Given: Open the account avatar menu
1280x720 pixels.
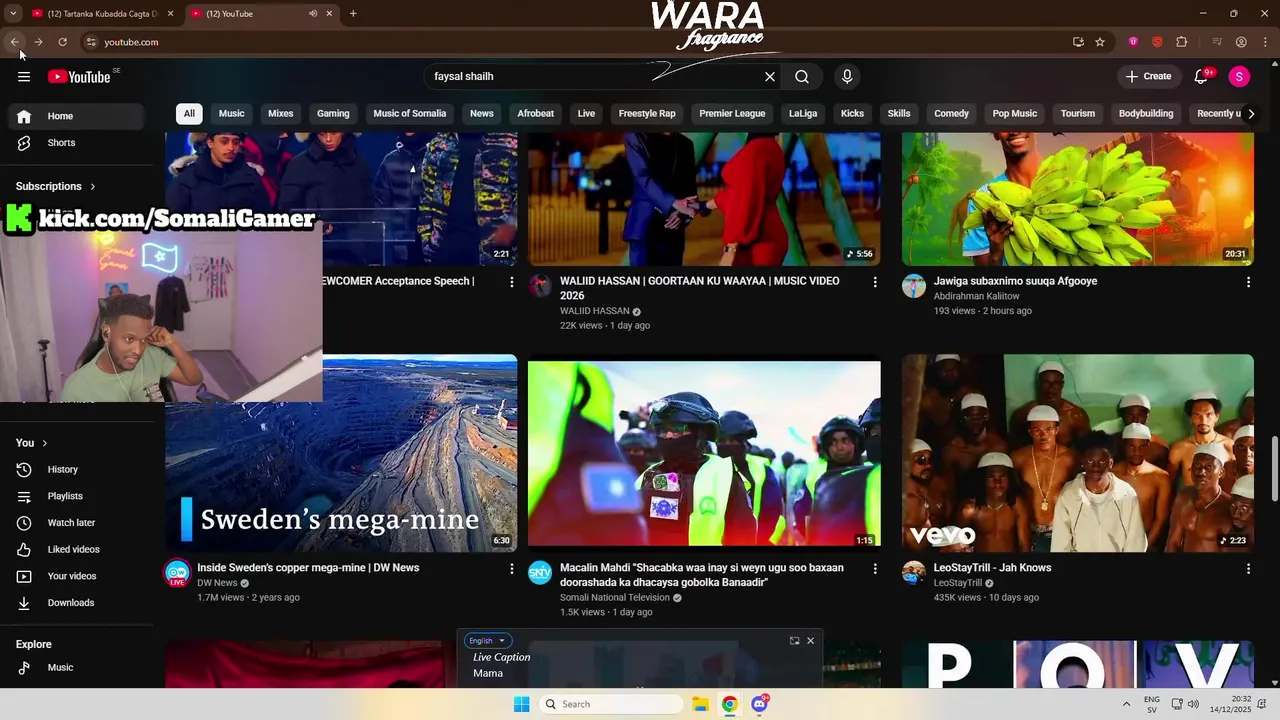Looking at the screenshot, I should tap(1239, 77).
